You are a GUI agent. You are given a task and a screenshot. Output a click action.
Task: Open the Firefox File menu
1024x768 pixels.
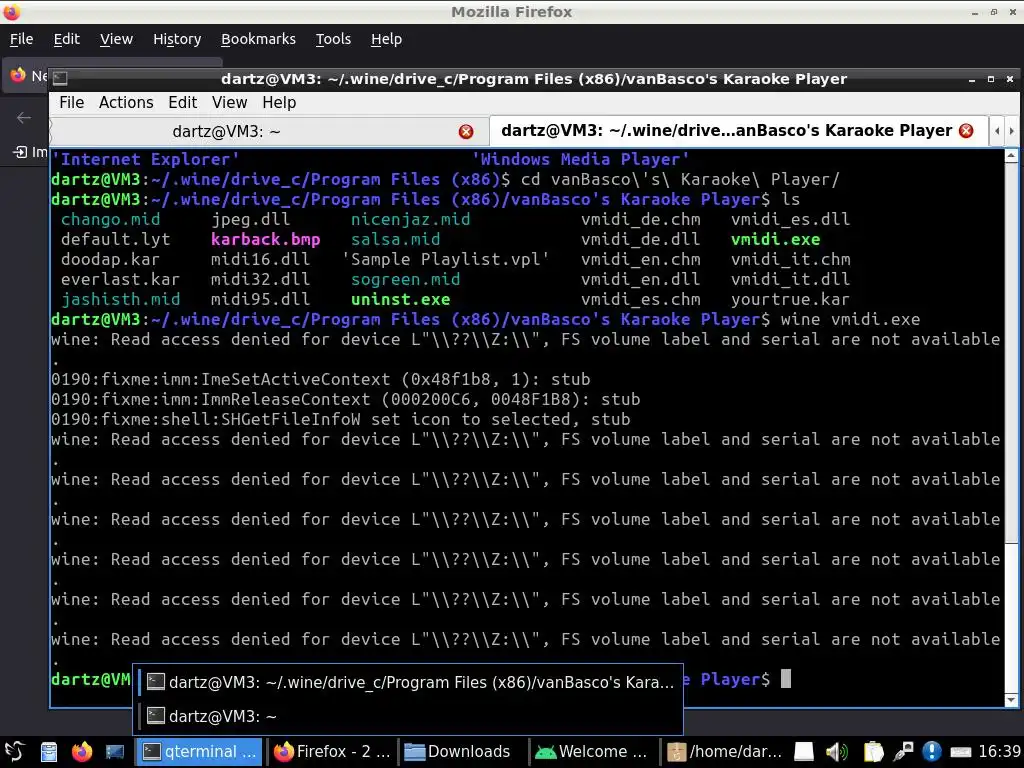coord(22,39)
